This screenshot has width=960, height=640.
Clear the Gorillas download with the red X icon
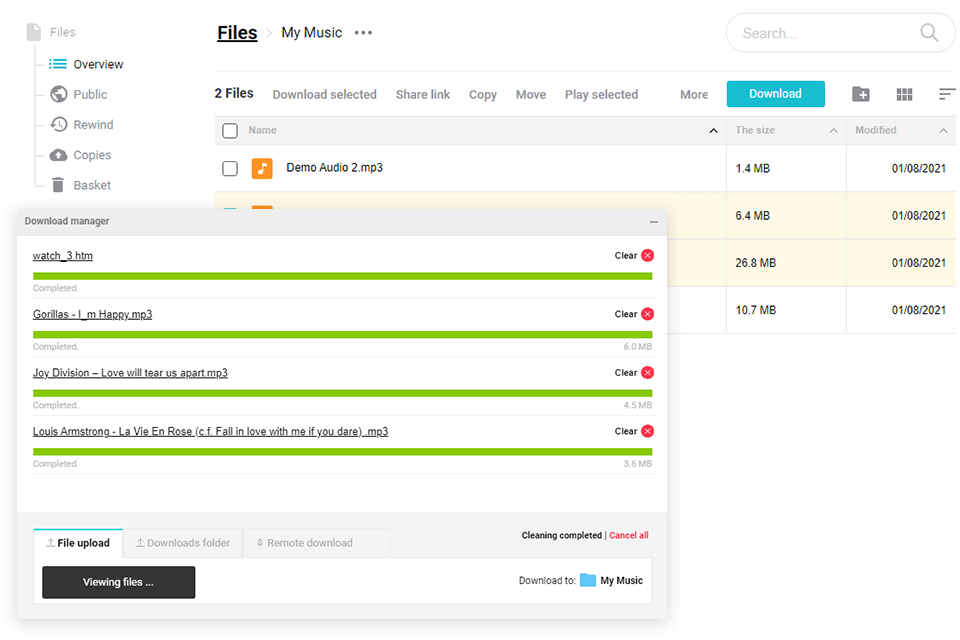(647, 314)
